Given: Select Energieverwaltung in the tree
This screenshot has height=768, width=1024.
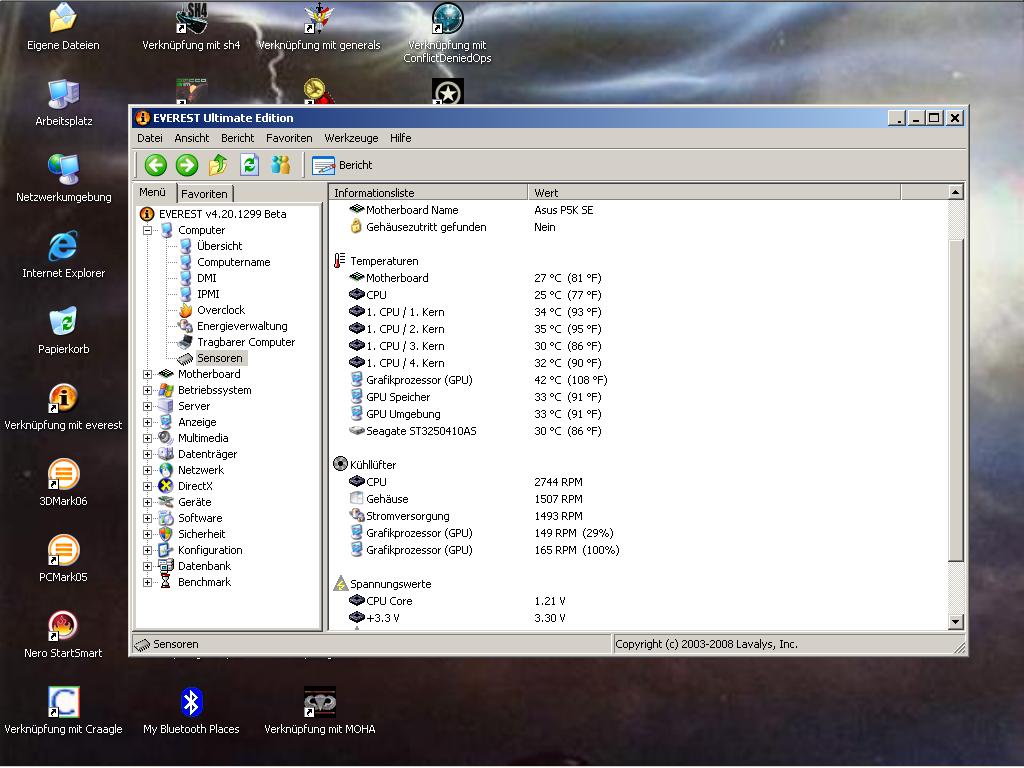Looking at the screenshot, I should (x=242, y=327).
